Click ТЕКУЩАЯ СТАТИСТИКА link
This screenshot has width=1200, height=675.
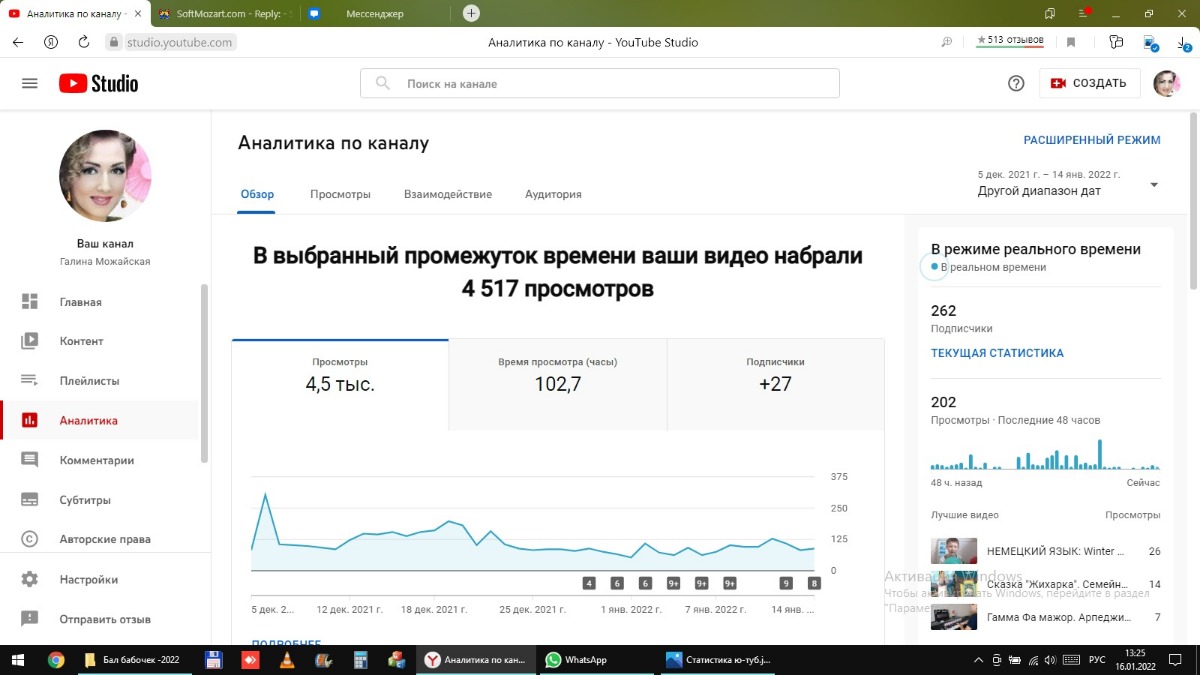point(997,353)
